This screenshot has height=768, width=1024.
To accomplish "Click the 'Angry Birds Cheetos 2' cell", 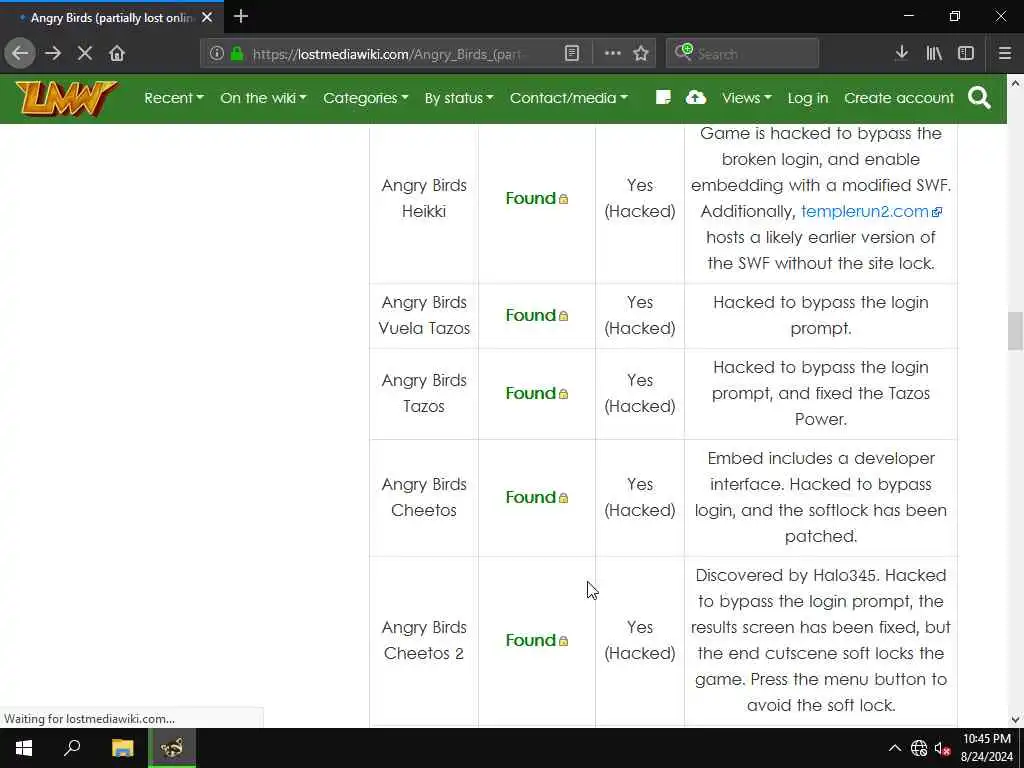I will pyautogui.click(x=424, y=641).
